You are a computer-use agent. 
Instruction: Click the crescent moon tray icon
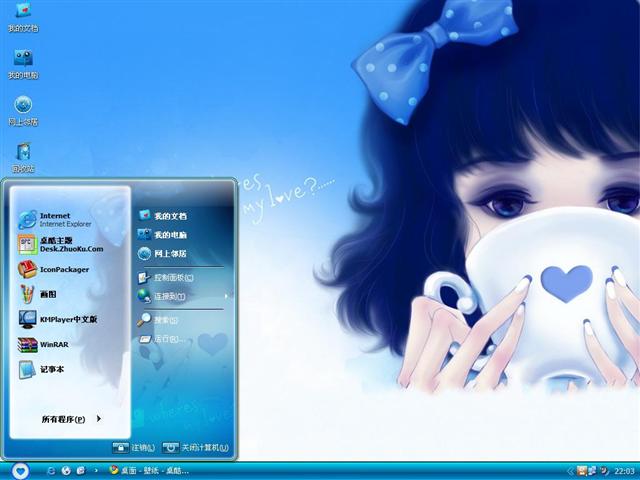click(x=604, y=471)
